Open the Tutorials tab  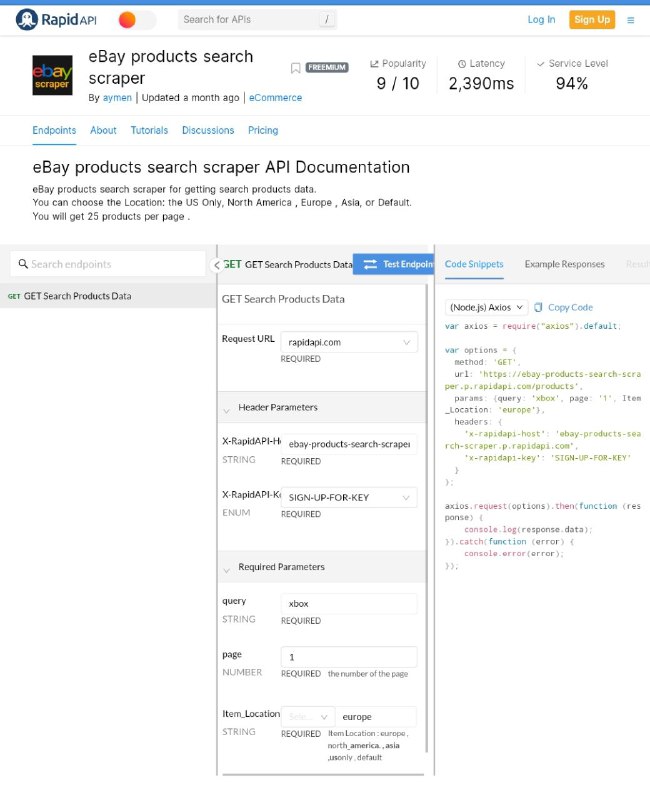point(149,130)
